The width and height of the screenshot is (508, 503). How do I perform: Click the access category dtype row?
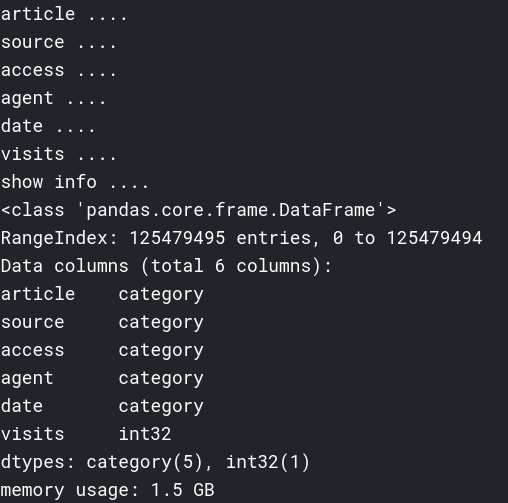click(102, 351)
